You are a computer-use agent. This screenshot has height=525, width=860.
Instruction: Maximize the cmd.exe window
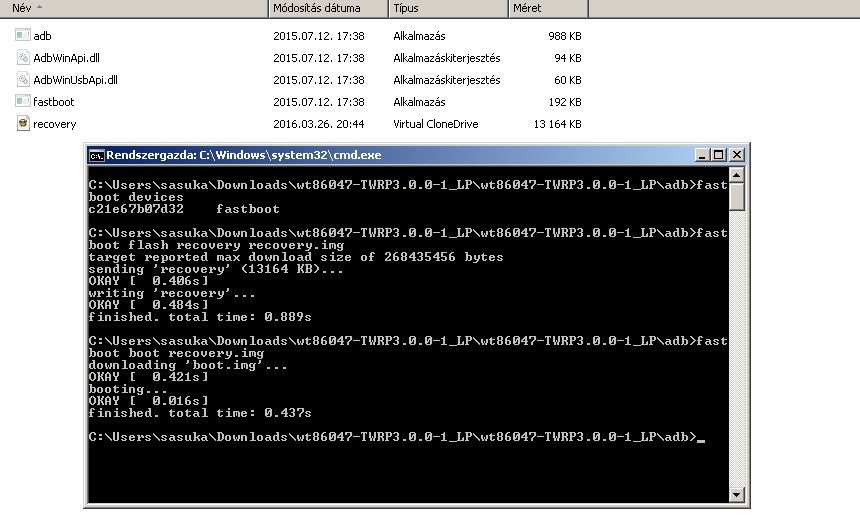pyautogui.click(x=718, y=155)
